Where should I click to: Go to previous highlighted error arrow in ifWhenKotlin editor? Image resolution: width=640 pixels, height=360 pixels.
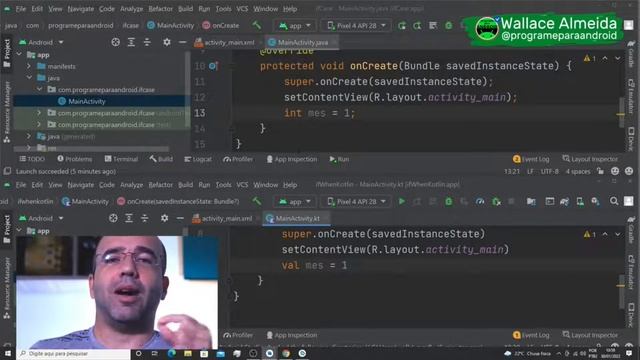point(605,234)
